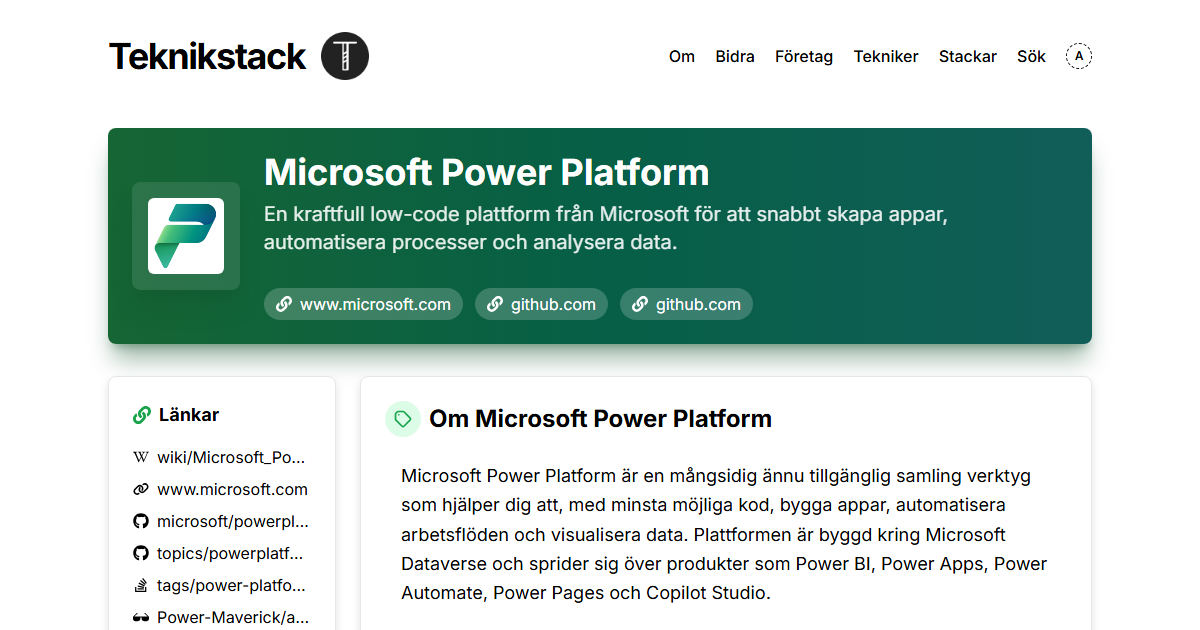
Task: Open the Sök navigation item
Action: 1031,56
